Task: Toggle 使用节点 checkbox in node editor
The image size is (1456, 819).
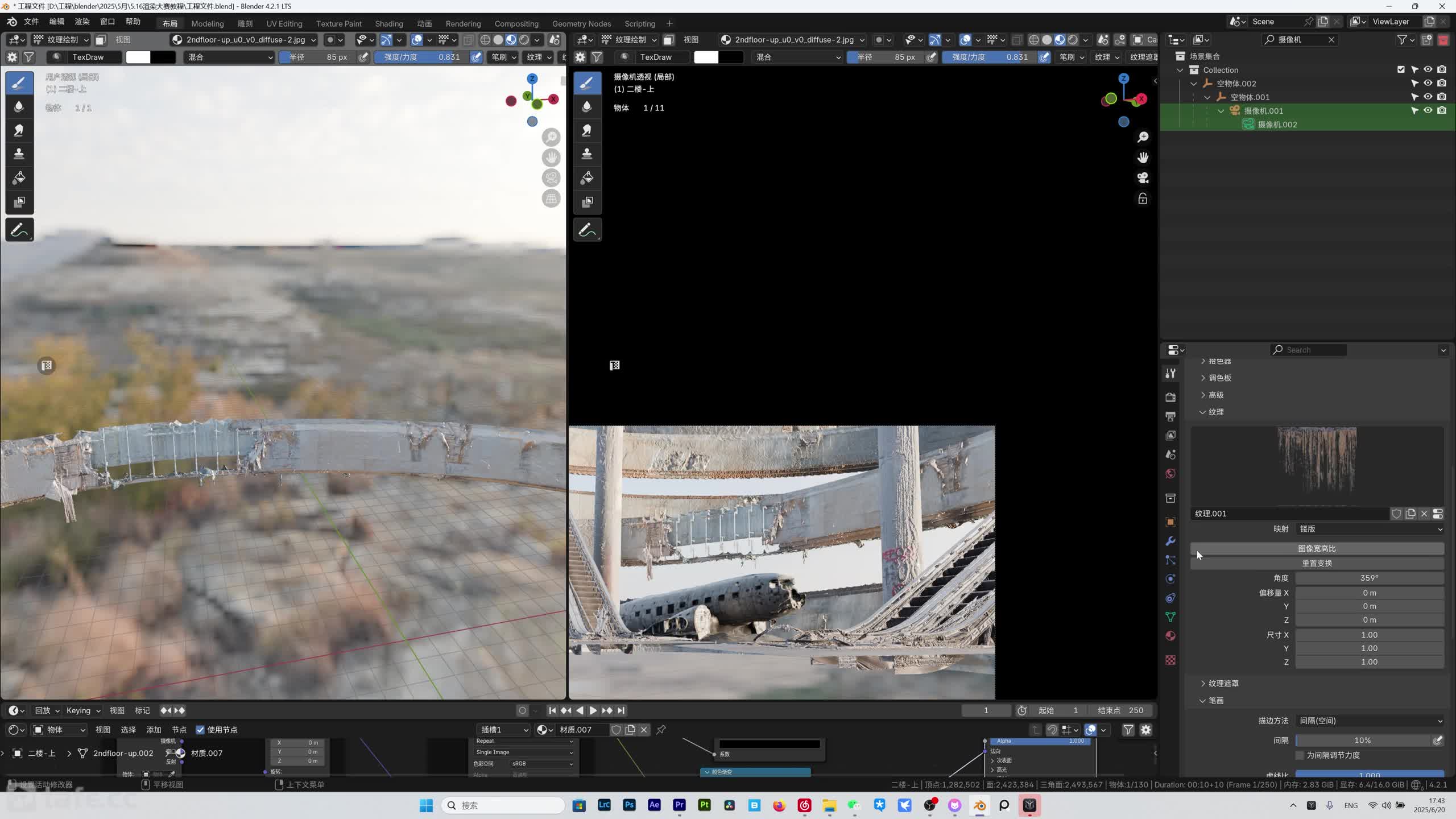Action: tap(200, 730)
